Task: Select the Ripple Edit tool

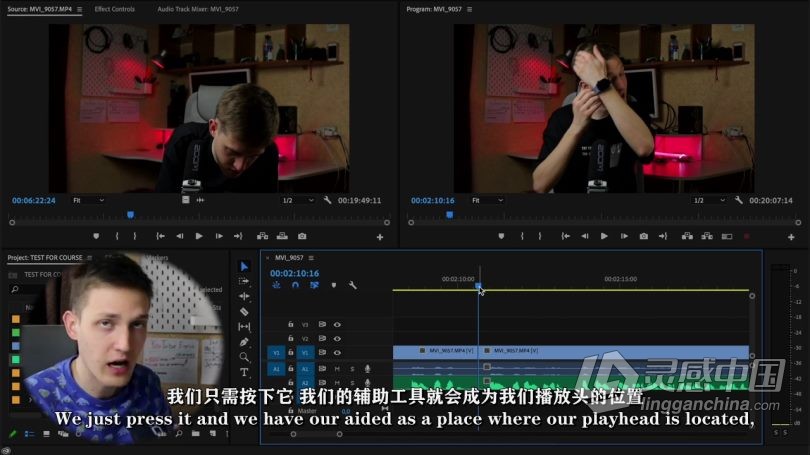Action: (x=245, y=296)
